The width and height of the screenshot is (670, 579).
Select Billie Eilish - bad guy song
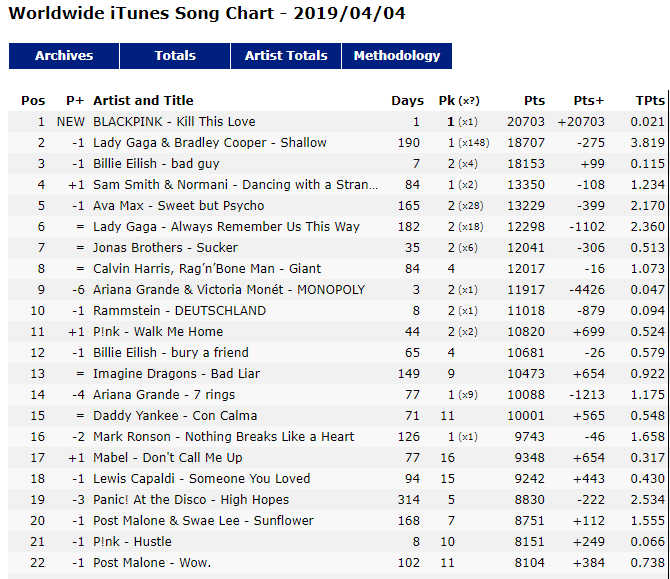click(x=156, y=164)
